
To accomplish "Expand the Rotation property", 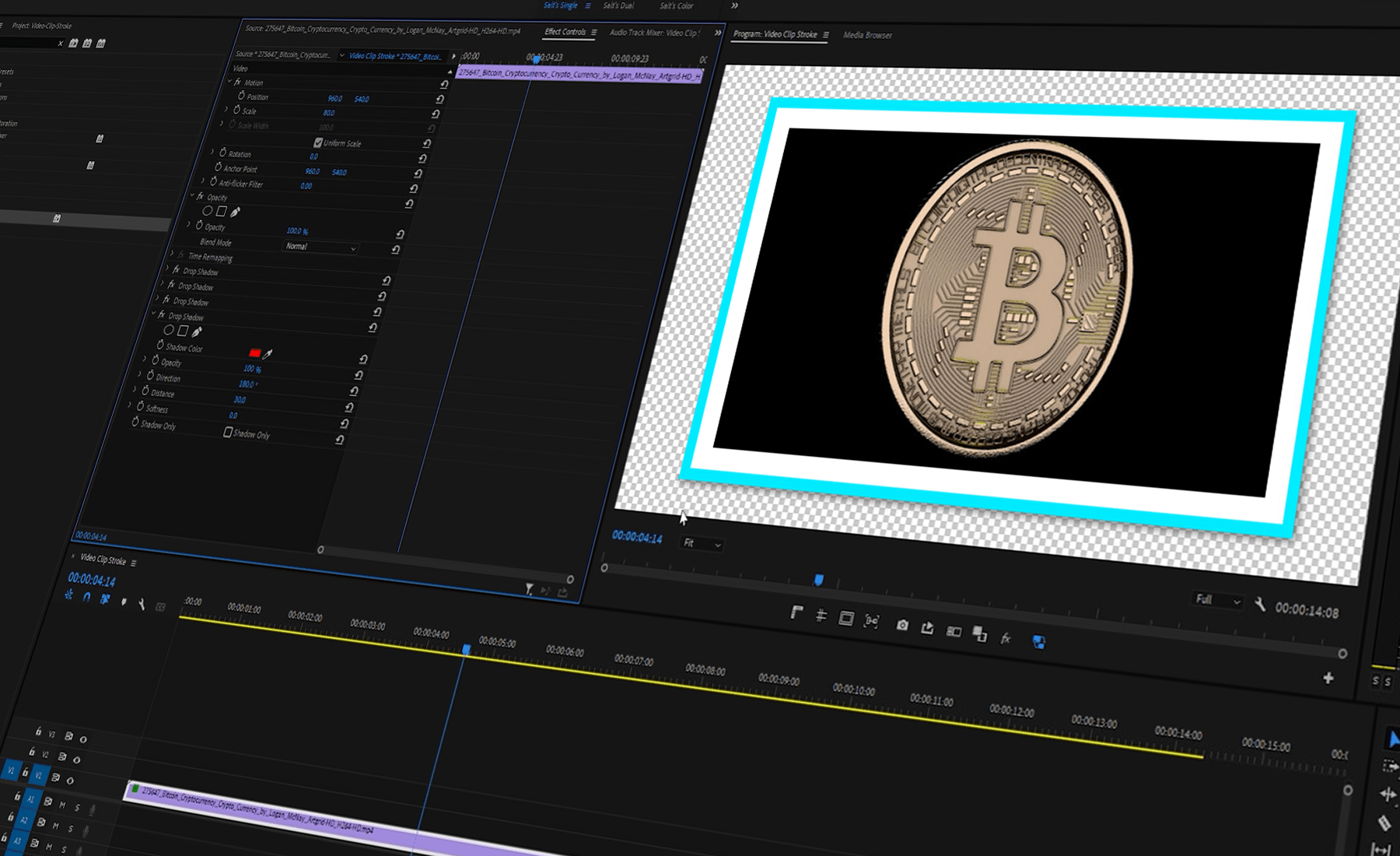I will [212, 153].
